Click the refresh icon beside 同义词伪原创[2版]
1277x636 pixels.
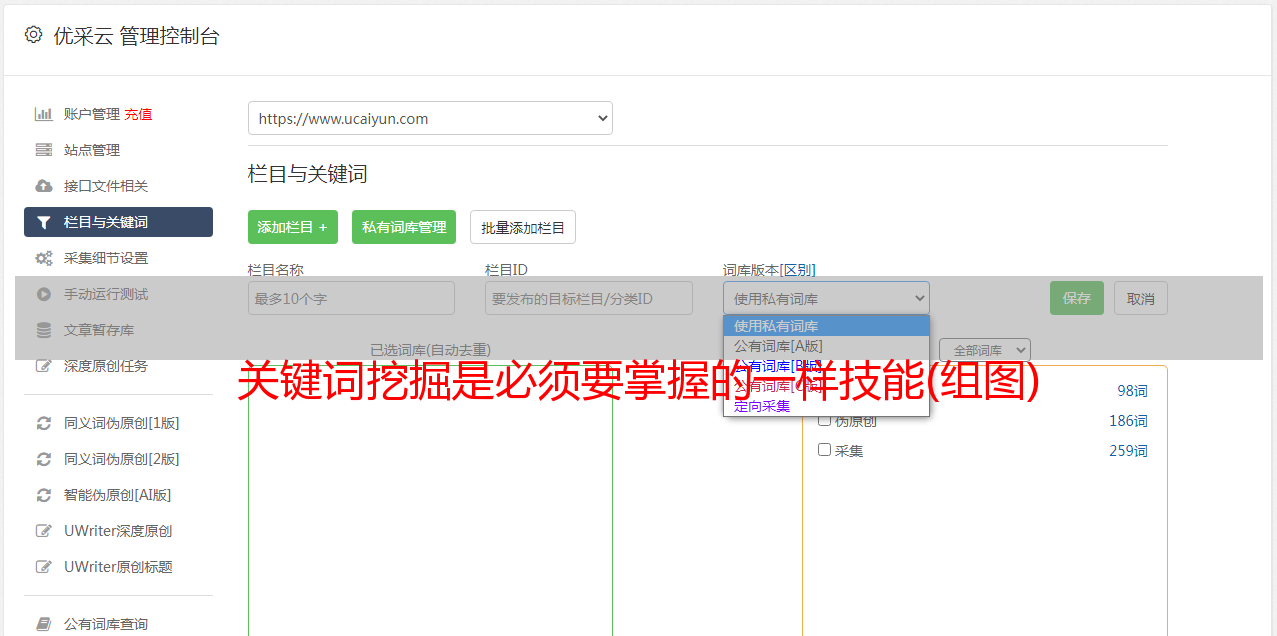[43, 459]
